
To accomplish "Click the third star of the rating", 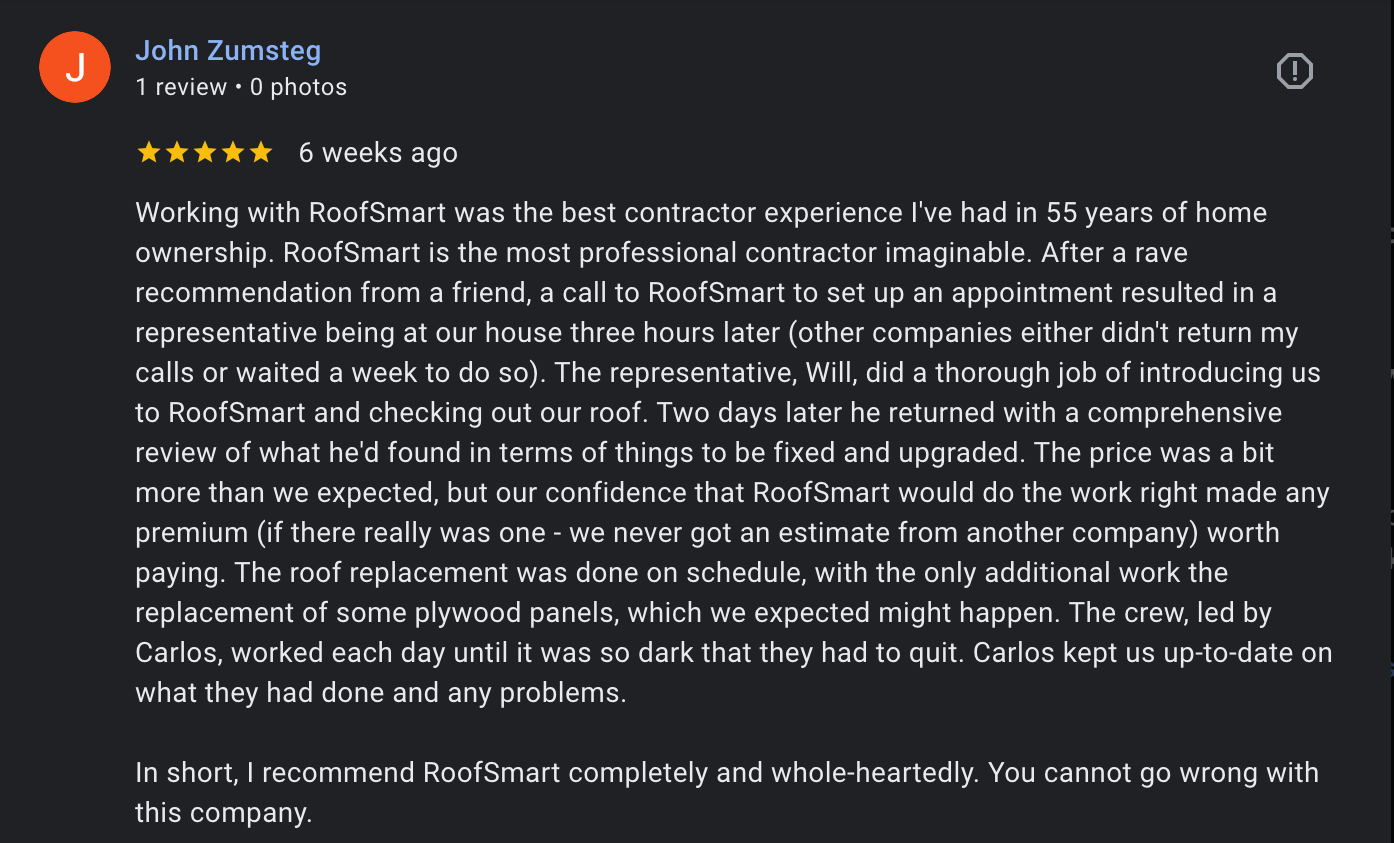I will (205, 152).
